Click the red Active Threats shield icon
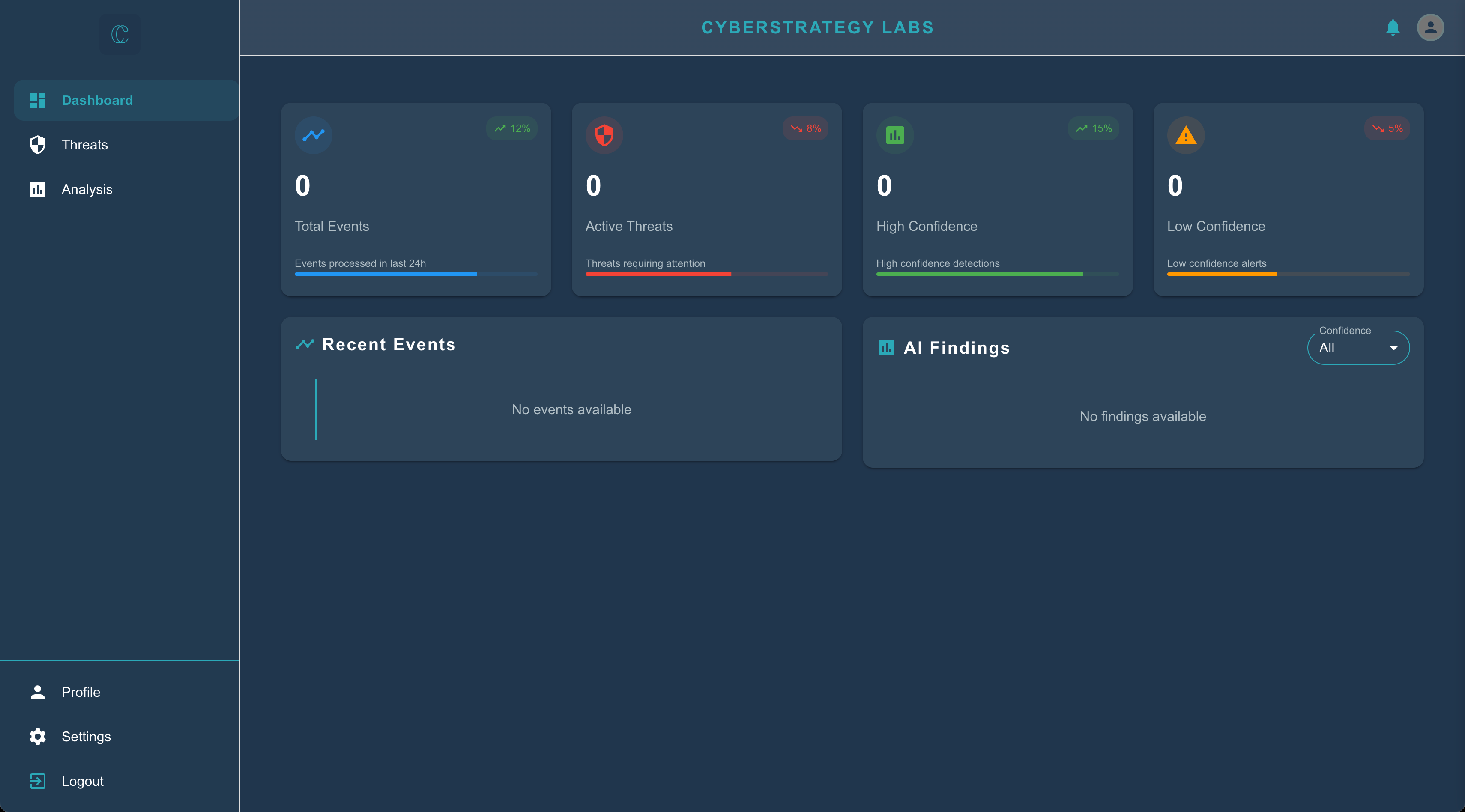 [604, 135]
